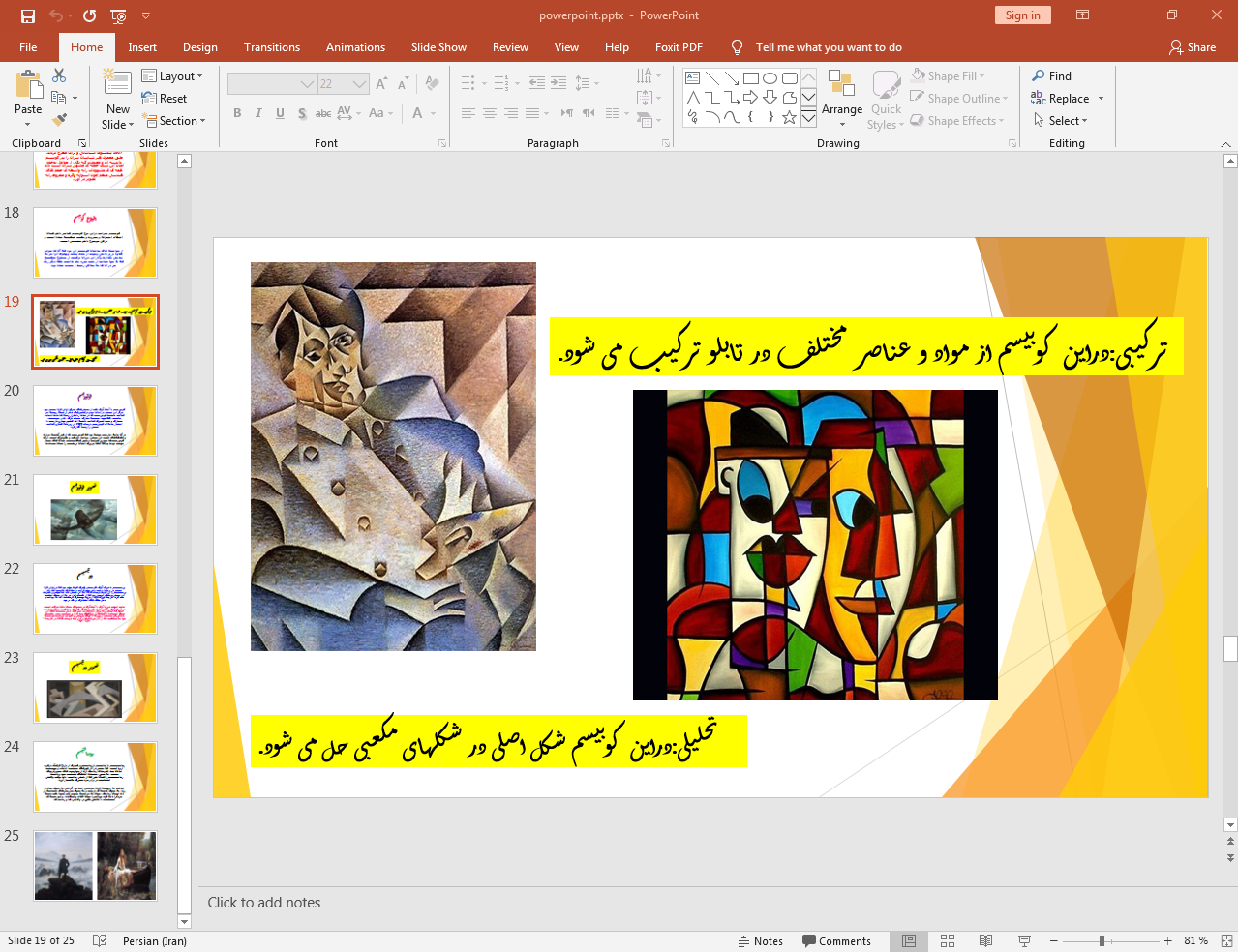The image size is (1238, 952).
Task: Switch to the Insert tab
Action: (142, 47)
